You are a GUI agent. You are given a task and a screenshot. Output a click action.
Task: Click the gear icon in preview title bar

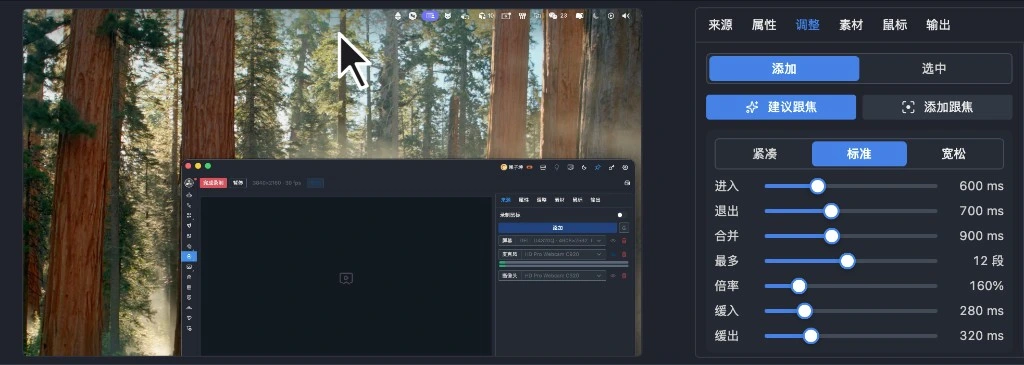pos(625,167)
